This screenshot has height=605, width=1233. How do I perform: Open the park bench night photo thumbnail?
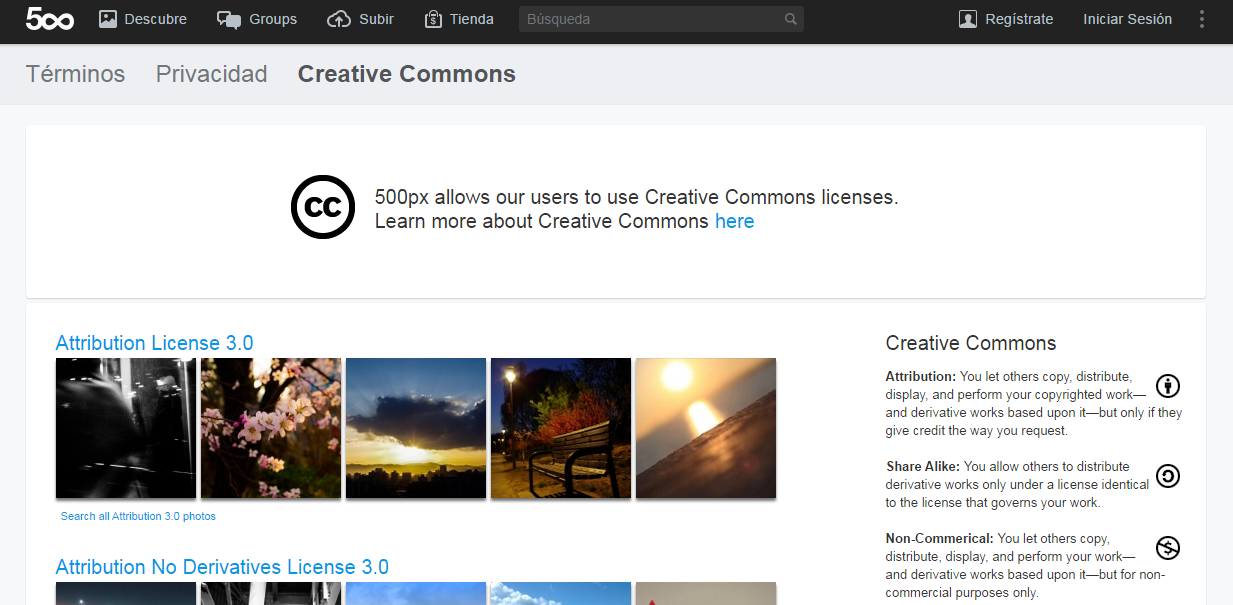pos(561,428)
